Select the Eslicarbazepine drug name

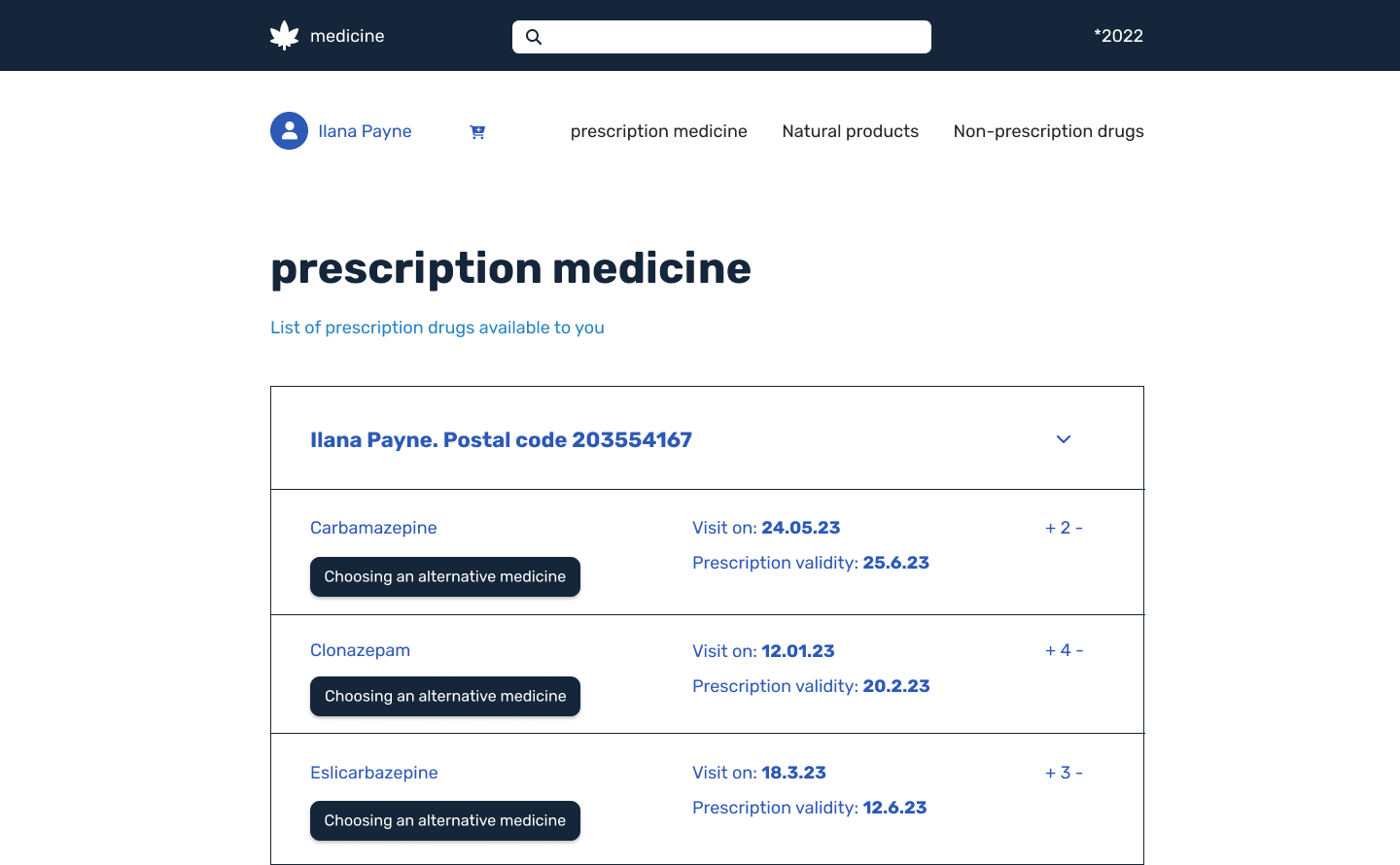(x=374, y=773)
